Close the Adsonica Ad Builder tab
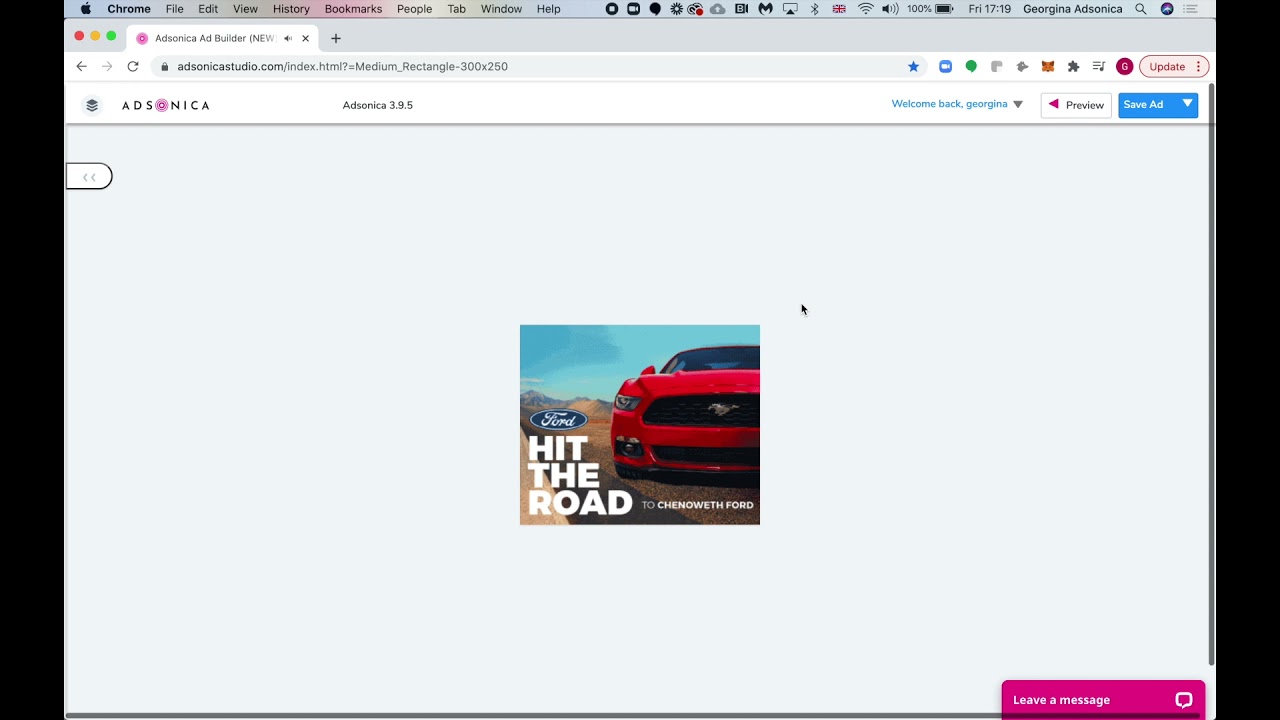Screen dimensions: 1280x720 click(306, 38)
